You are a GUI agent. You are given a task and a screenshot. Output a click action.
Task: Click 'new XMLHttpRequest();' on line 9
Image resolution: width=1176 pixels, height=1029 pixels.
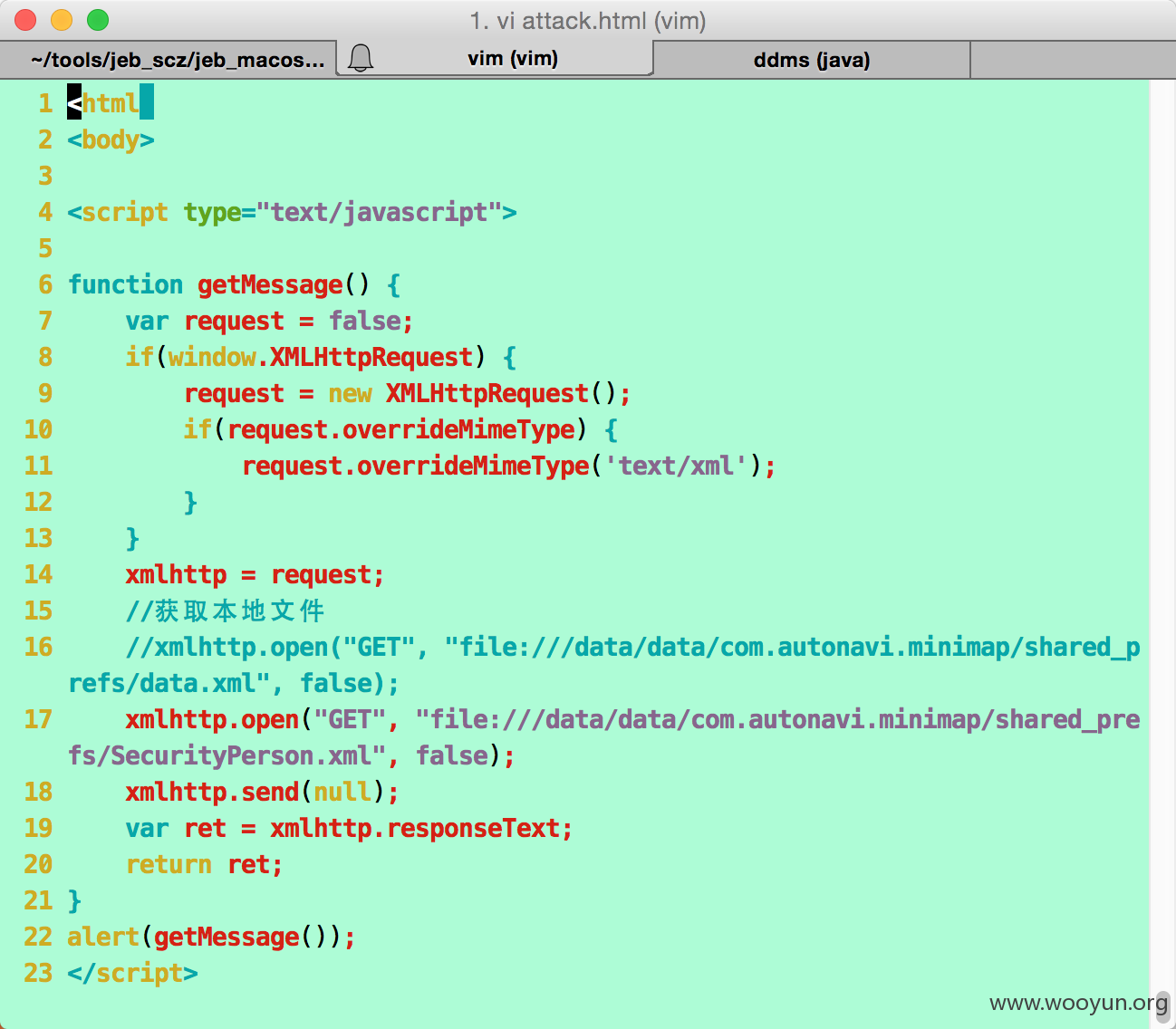[x=479, y=393]
